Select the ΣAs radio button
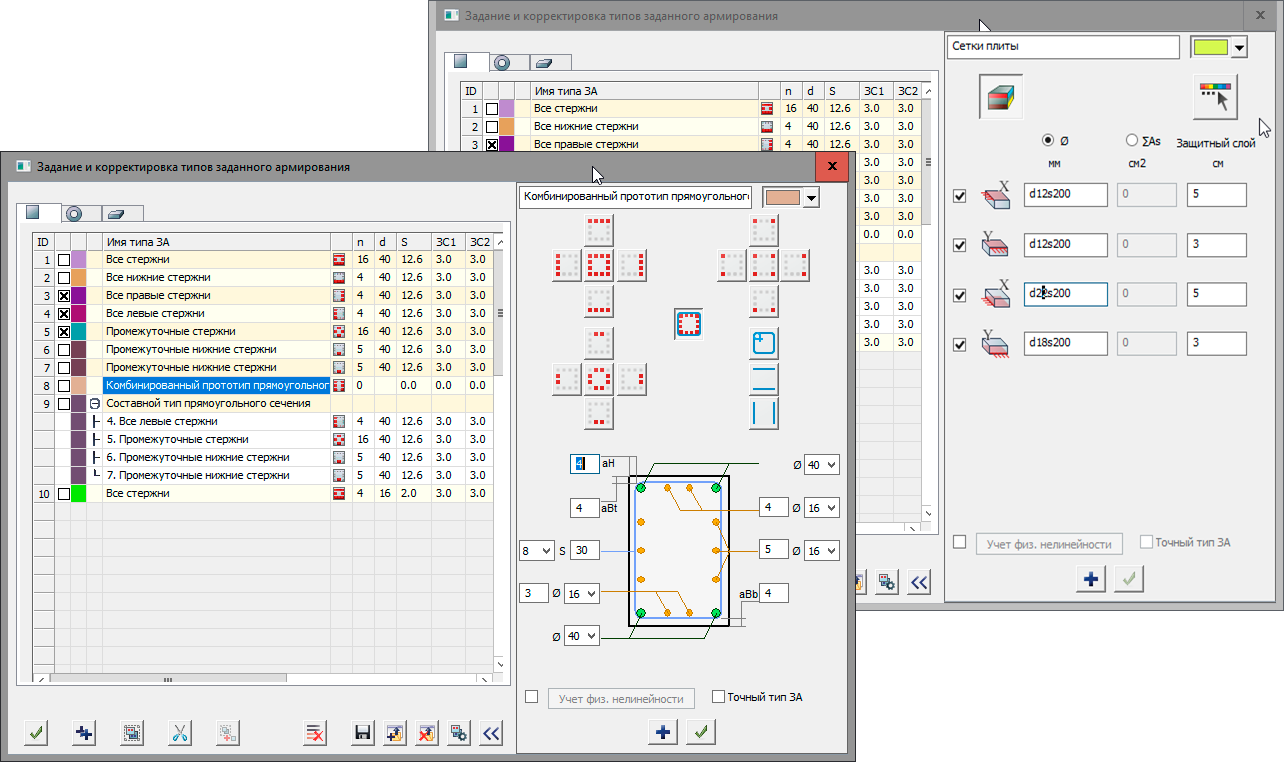 (1132, 141)
